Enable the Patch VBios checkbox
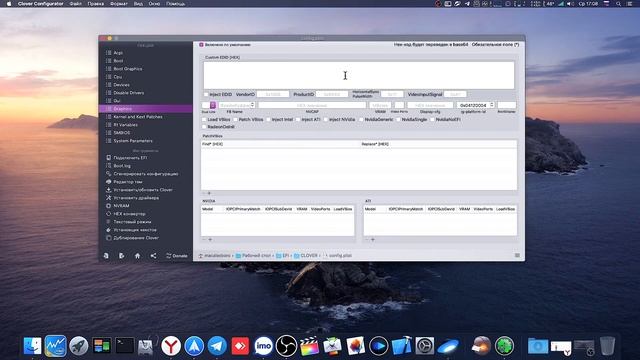640x360 pixels. click(236, 120)
